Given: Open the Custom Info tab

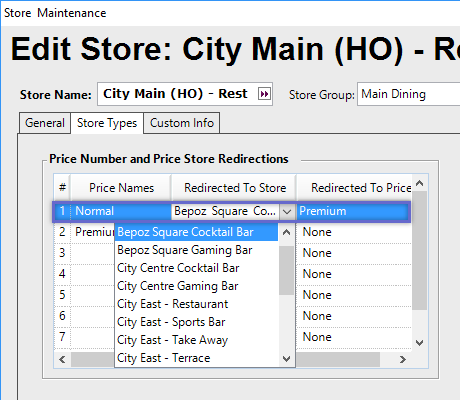Looking at the screenshot, I should (x=182, y=123).
